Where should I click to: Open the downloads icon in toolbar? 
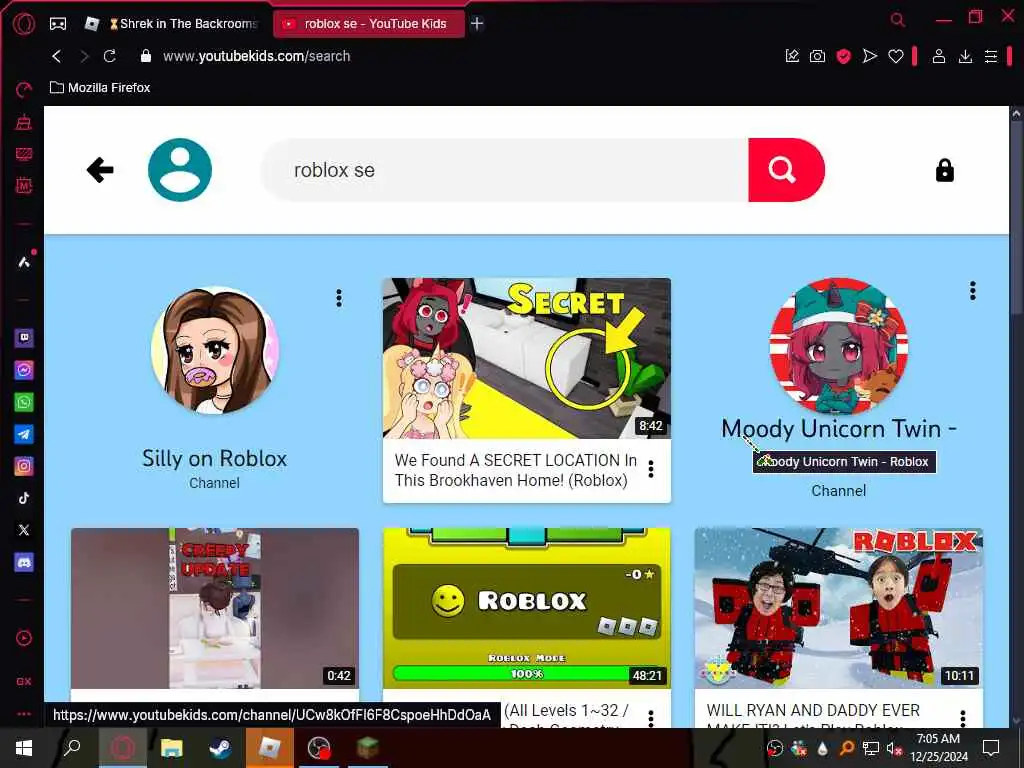(x=965, y=56)
